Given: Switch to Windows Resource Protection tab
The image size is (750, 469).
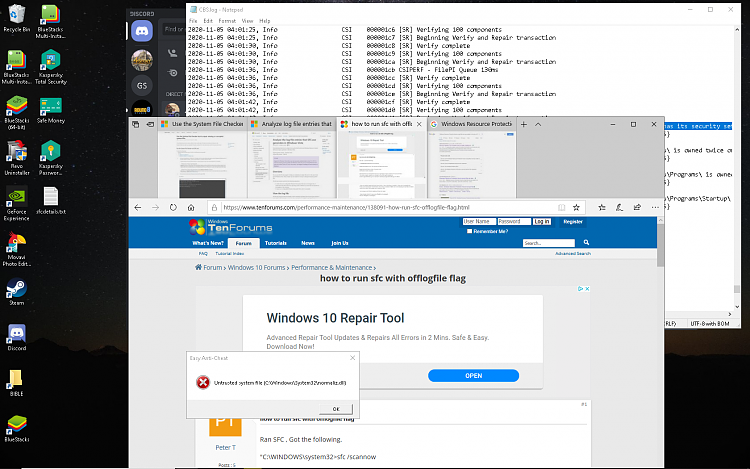Looking at the screenshot, I should (x=472, y=124).
